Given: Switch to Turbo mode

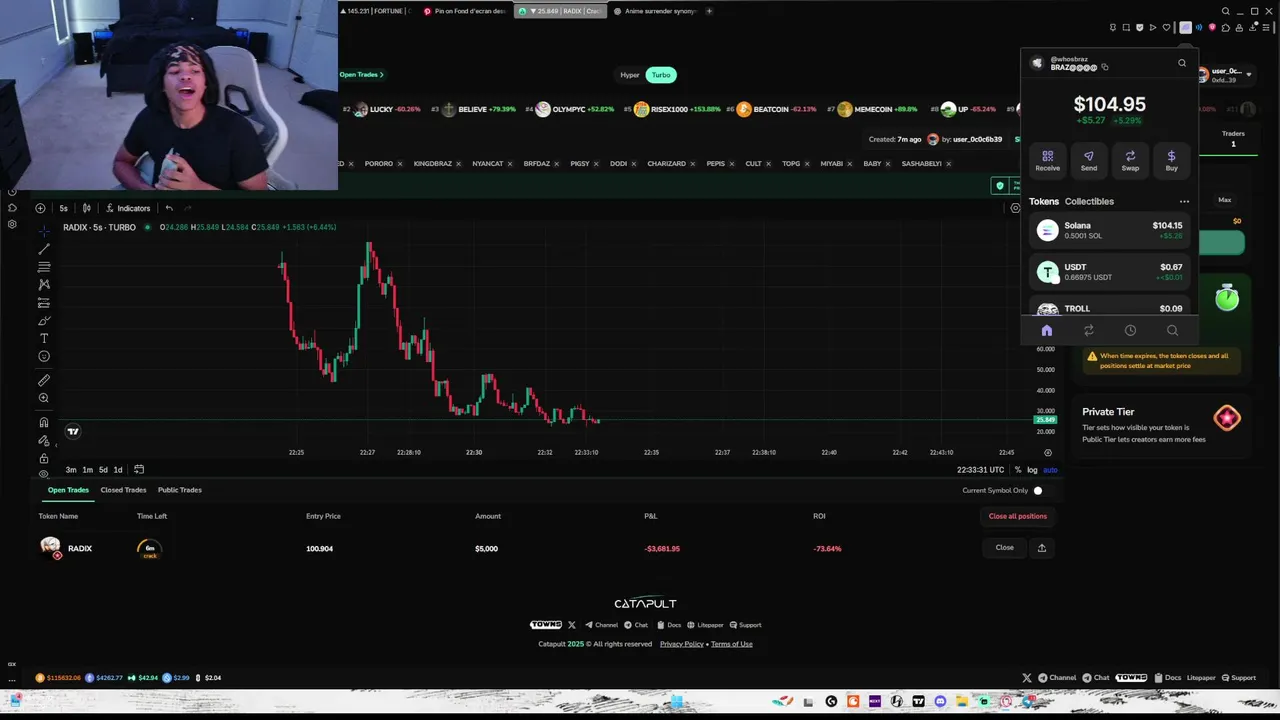Looking at the screenshot, I should (661, 75).
